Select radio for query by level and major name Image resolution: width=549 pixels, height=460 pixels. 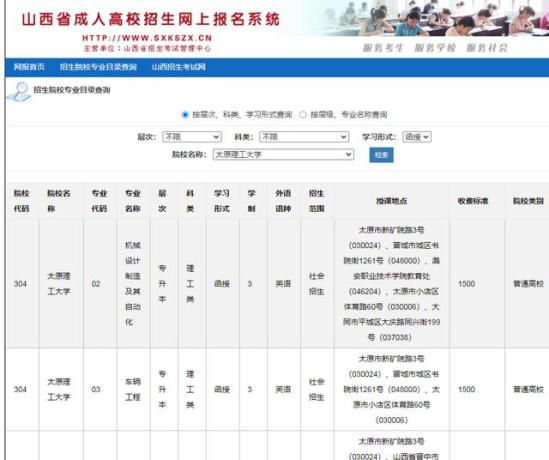(303, 115)
